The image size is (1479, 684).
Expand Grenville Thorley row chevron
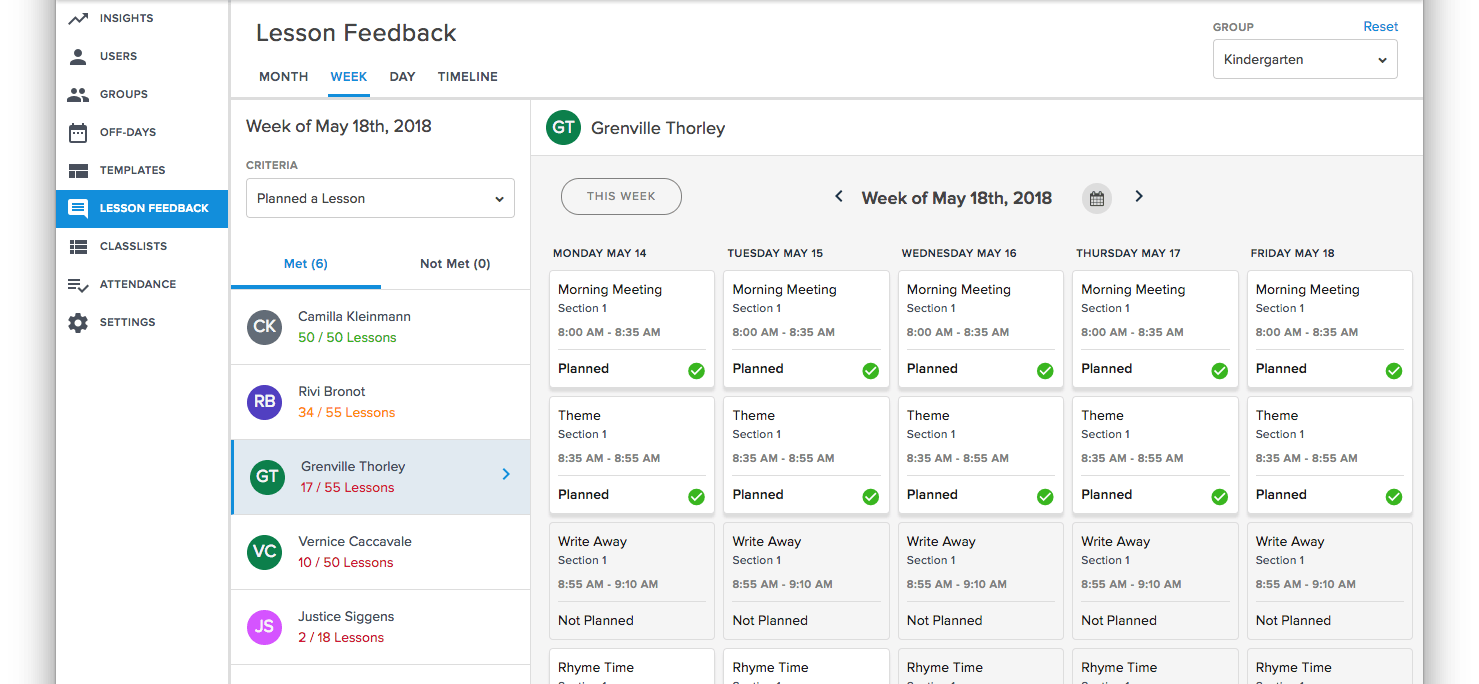click(x=506, y=474)
